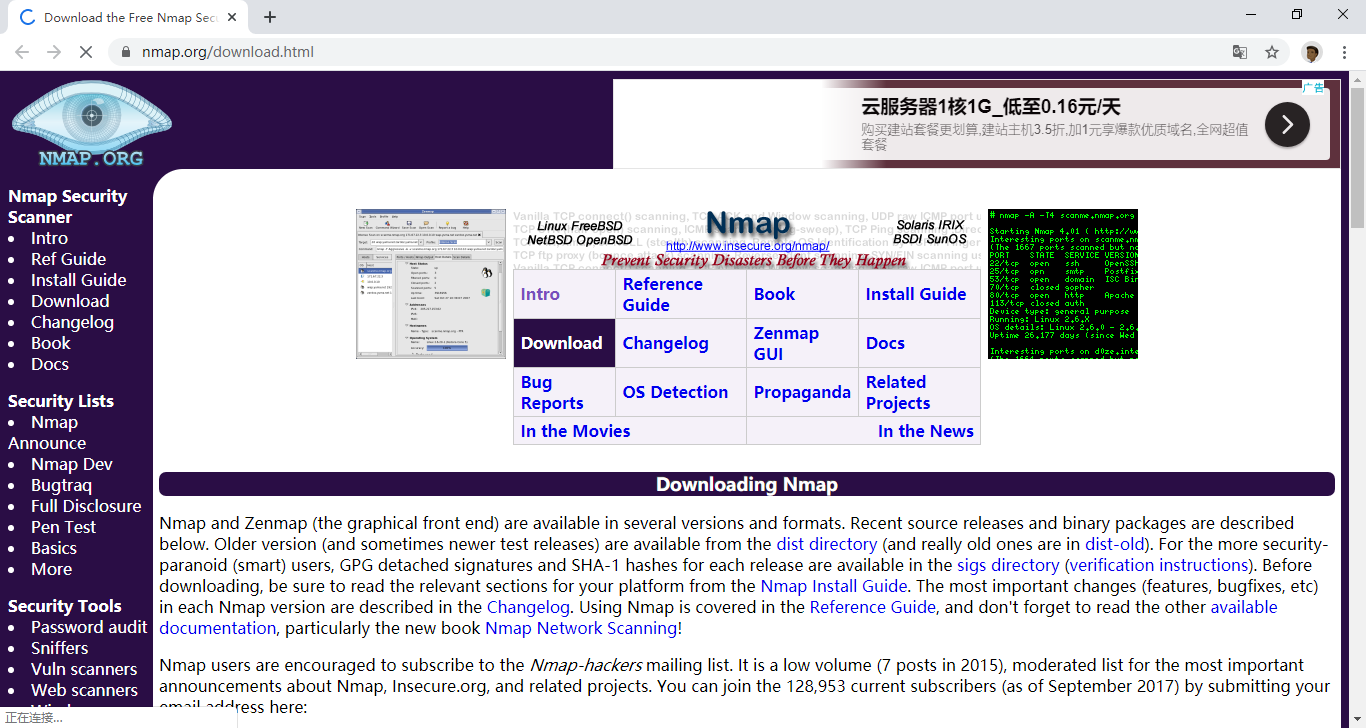Open Install Guide in the left sidebar

tap(78, 280)
